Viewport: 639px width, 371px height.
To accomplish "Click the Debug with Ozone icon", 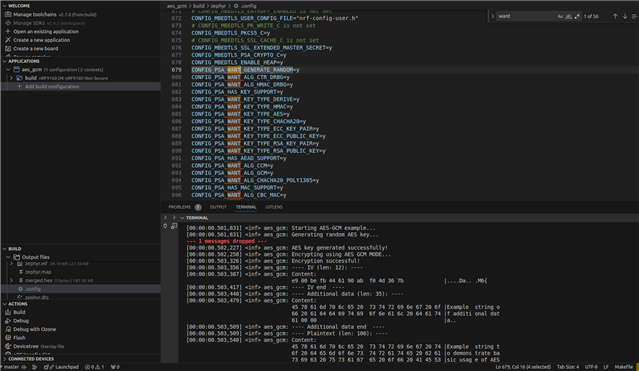I will (x=8, y=329).
